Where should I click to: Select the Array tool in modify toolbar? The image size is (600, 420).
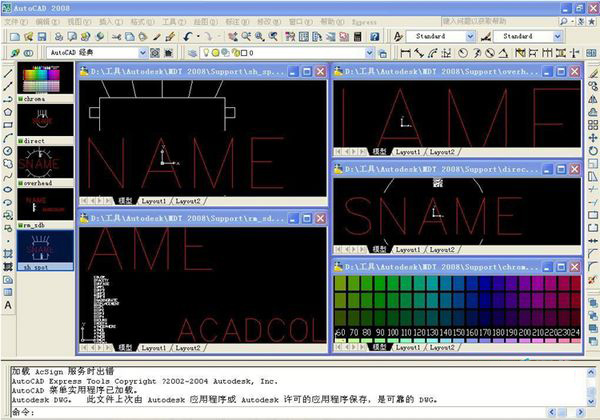coord(593,125)
